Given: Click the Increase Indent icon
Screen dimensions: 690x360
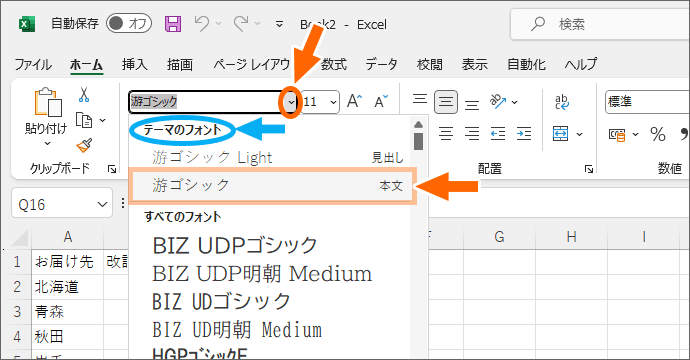Looking at the screenshot, I should 524,134.
